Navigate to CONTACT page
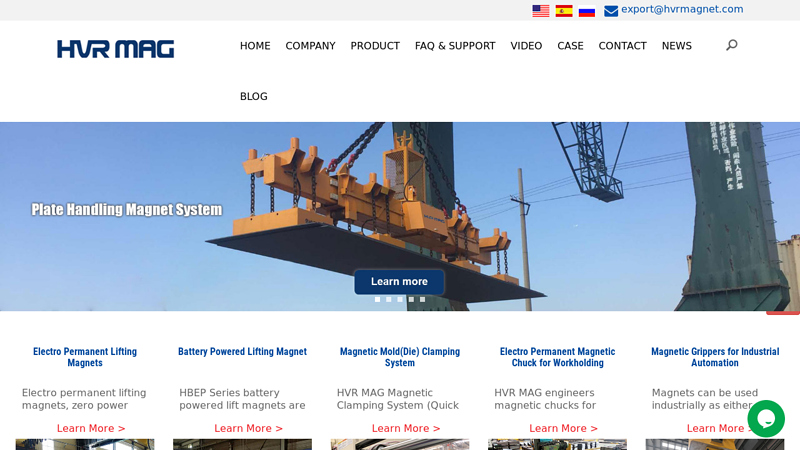Screen dimensions: 800x450 (x=622, y=46)
